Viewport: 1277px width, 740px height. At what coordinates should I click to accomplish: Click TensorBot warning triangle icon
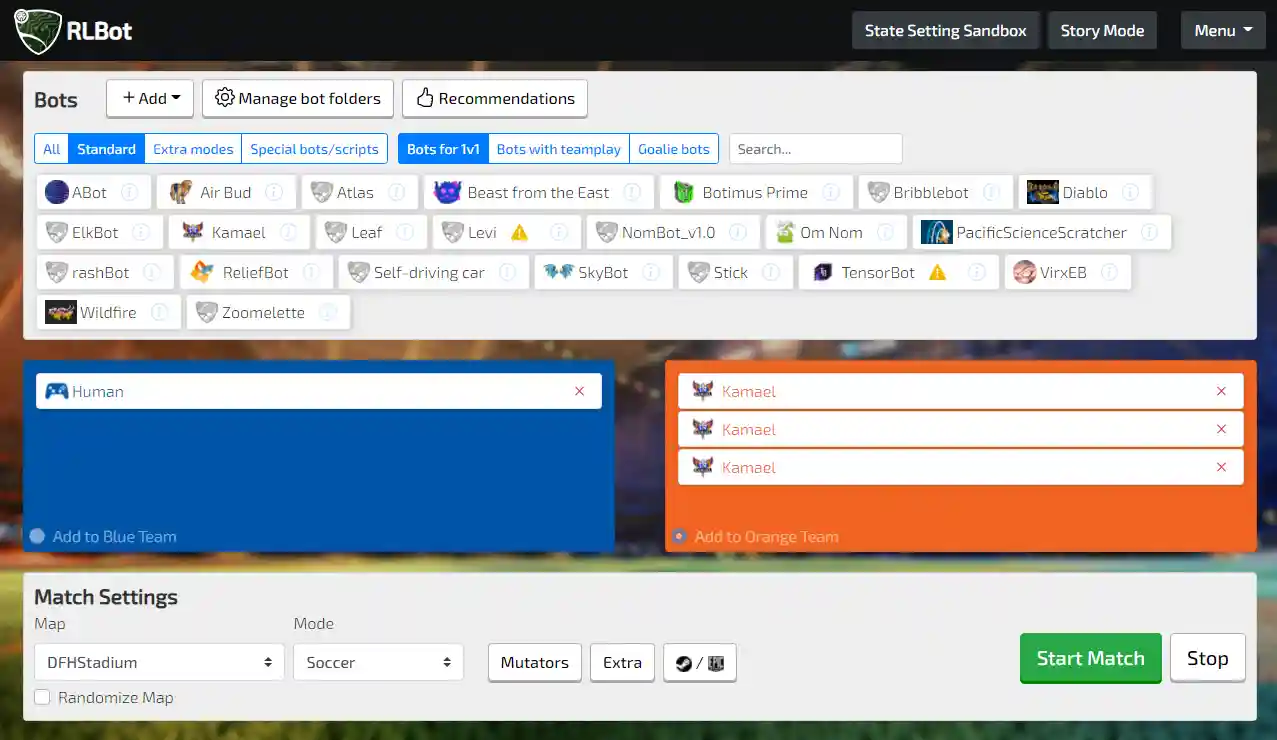point(937,272)
